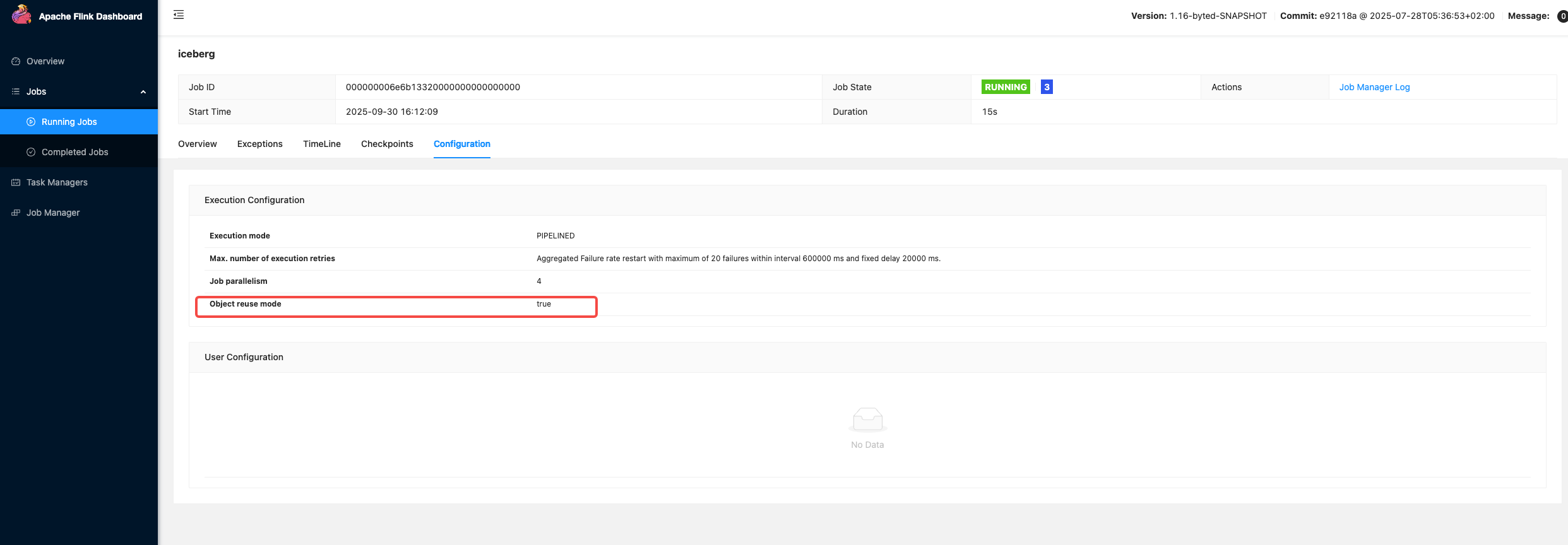
Task: Collapse the Jobs submenu chevron
Action: coord(143,92)
